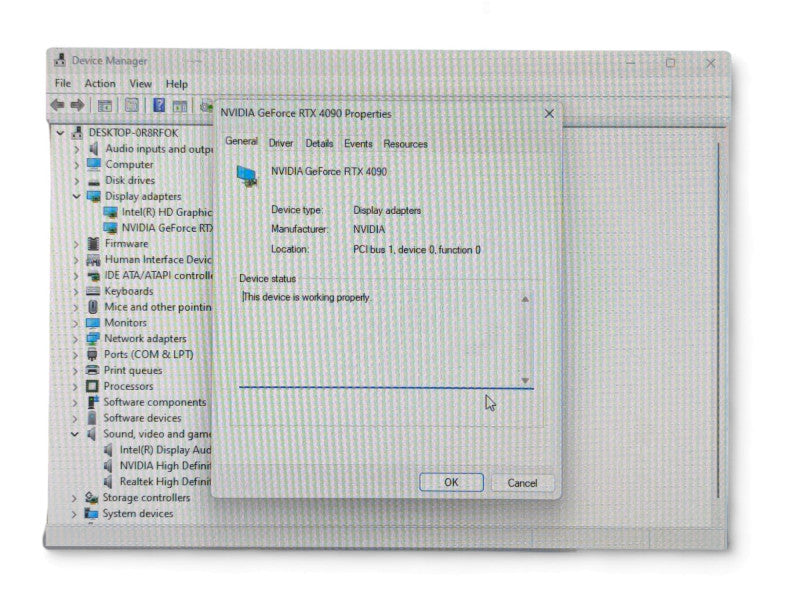Expand the Print queues node
Image resolution: width=800 pixels, height=602 pixels.
(x=75, y=371)
